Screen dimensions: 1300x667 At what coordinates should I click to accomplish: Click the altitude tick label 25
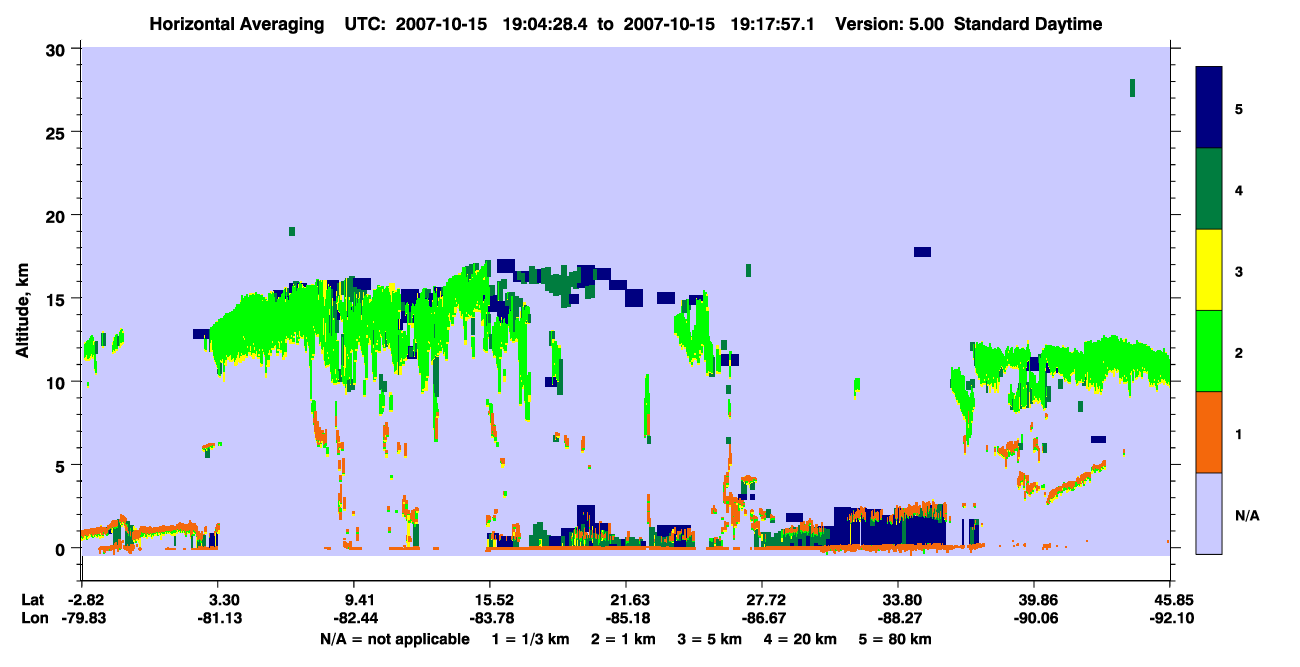pyautogui.click(x=58, y=132)
